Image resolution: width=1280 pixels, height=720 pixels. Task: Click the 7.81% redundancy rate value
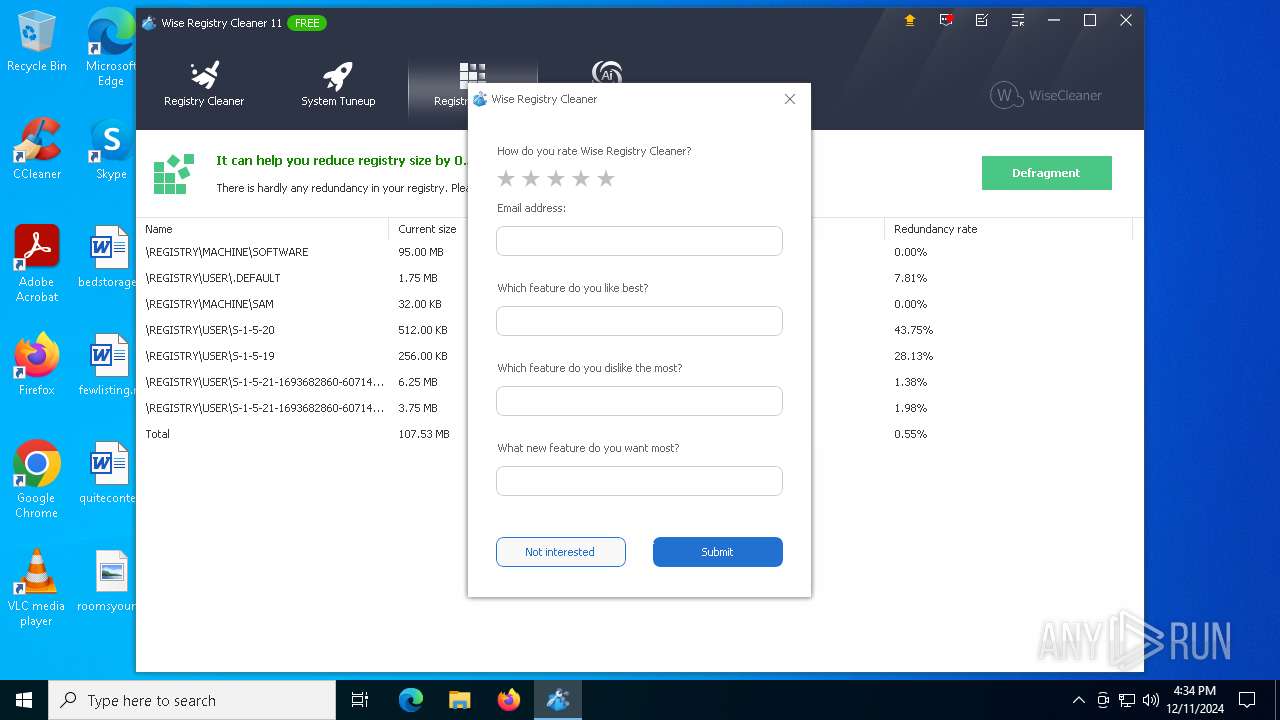(910, 278)
